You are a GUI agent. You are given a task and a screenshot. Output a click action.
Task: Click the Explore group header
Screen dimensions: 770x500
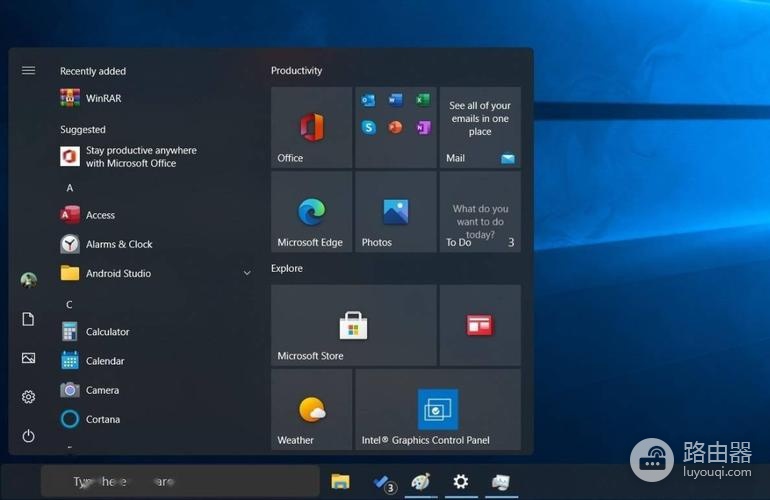coord(287,269)
